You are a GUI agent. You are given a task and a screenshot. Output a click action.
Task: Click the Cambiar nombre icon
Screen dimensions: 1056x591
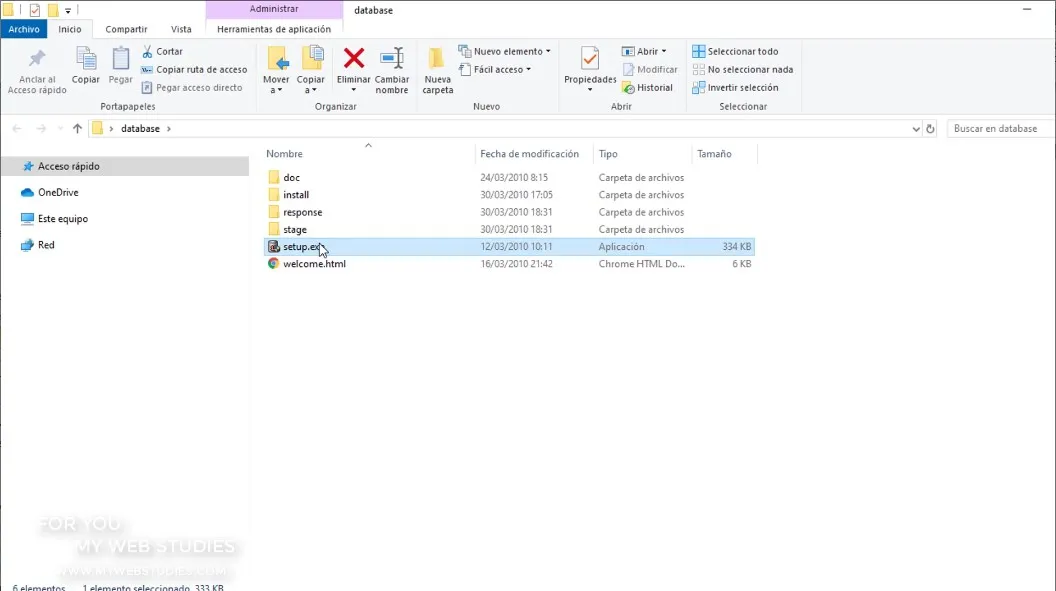coord(392,59)
